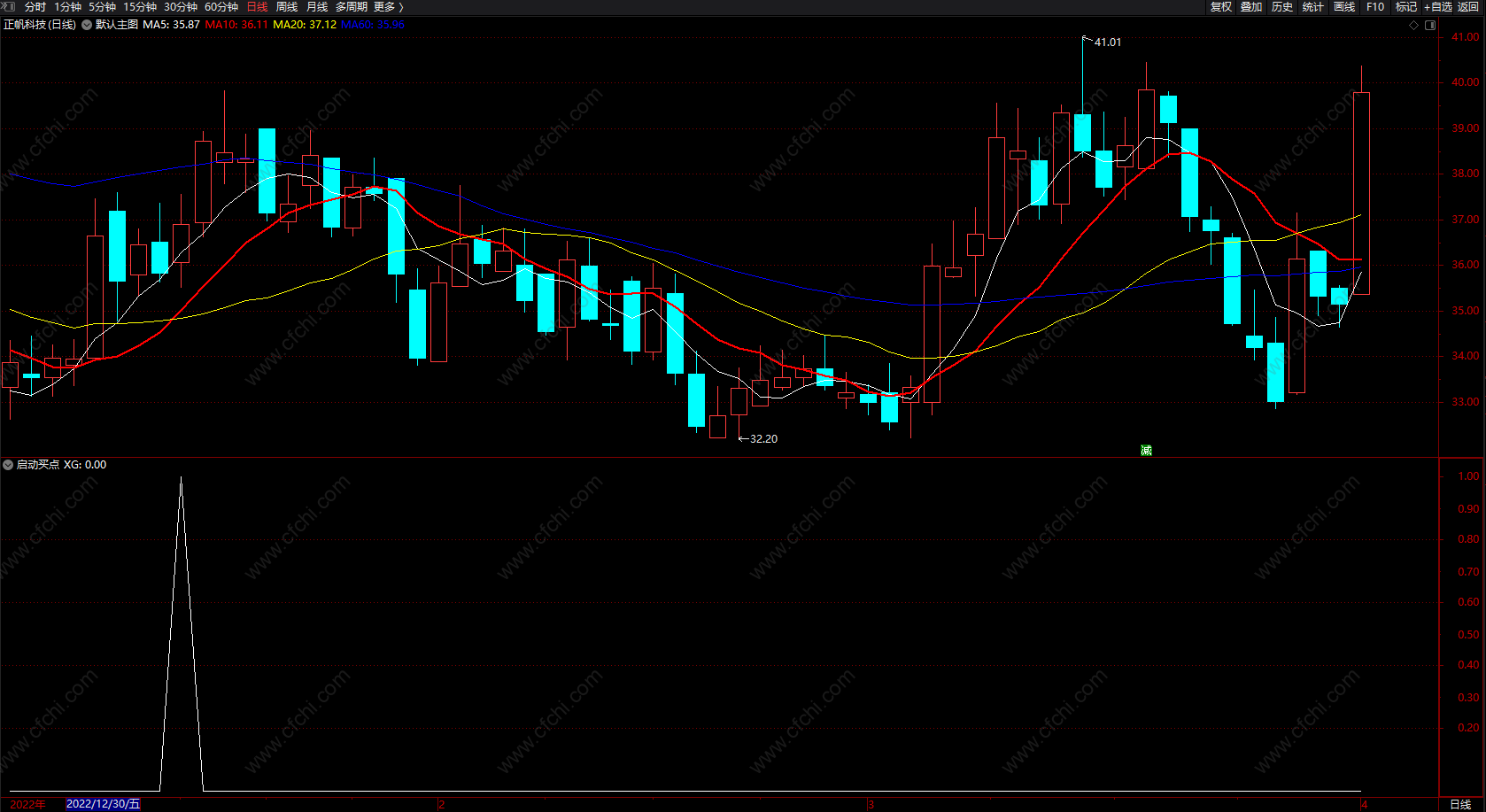Click the month 4 marker on time axis
Image resolution: width=1486 pixels, height=812 pixels.
coord(1365,805)
